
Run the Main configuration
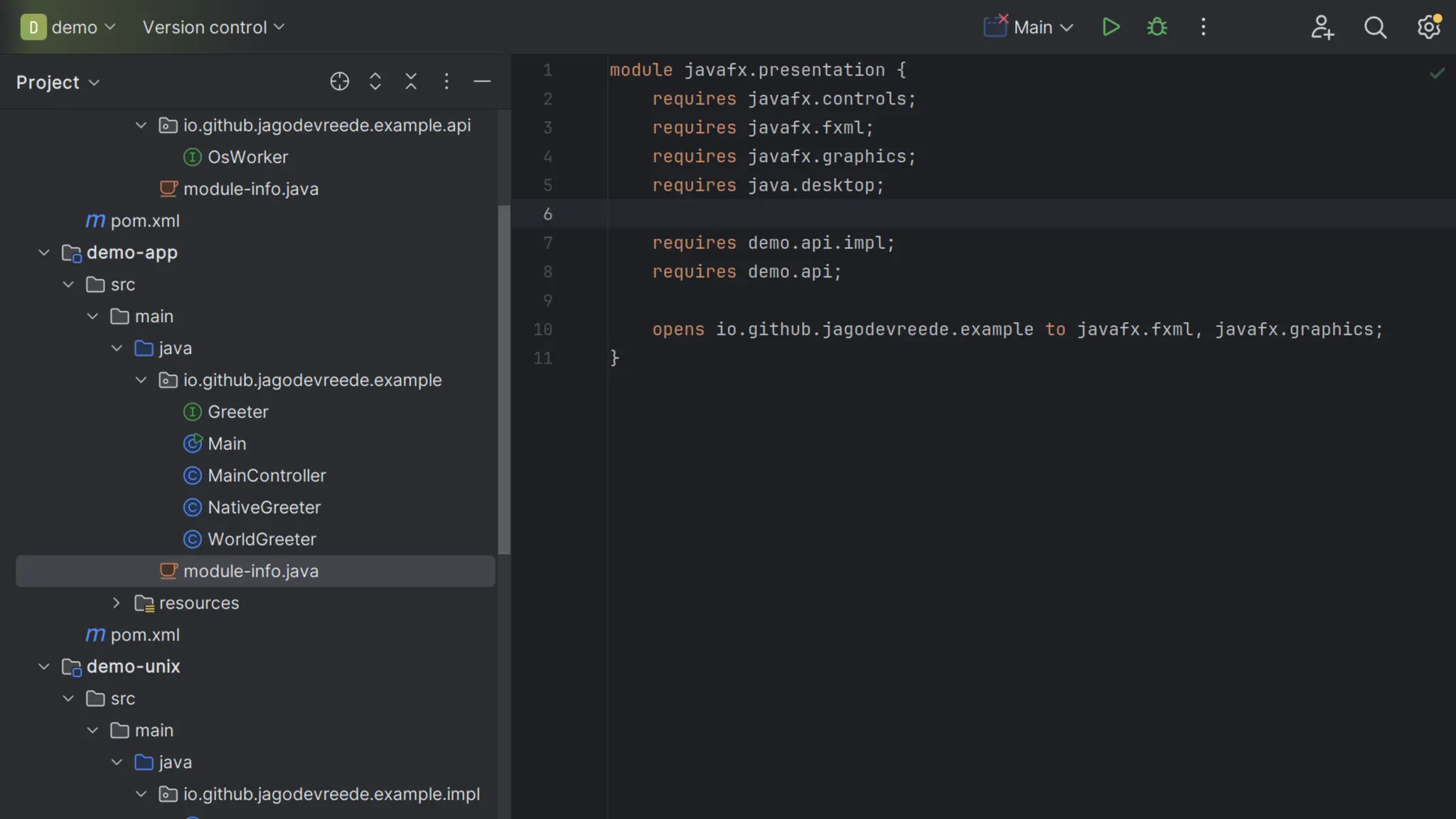point(1110,27)
